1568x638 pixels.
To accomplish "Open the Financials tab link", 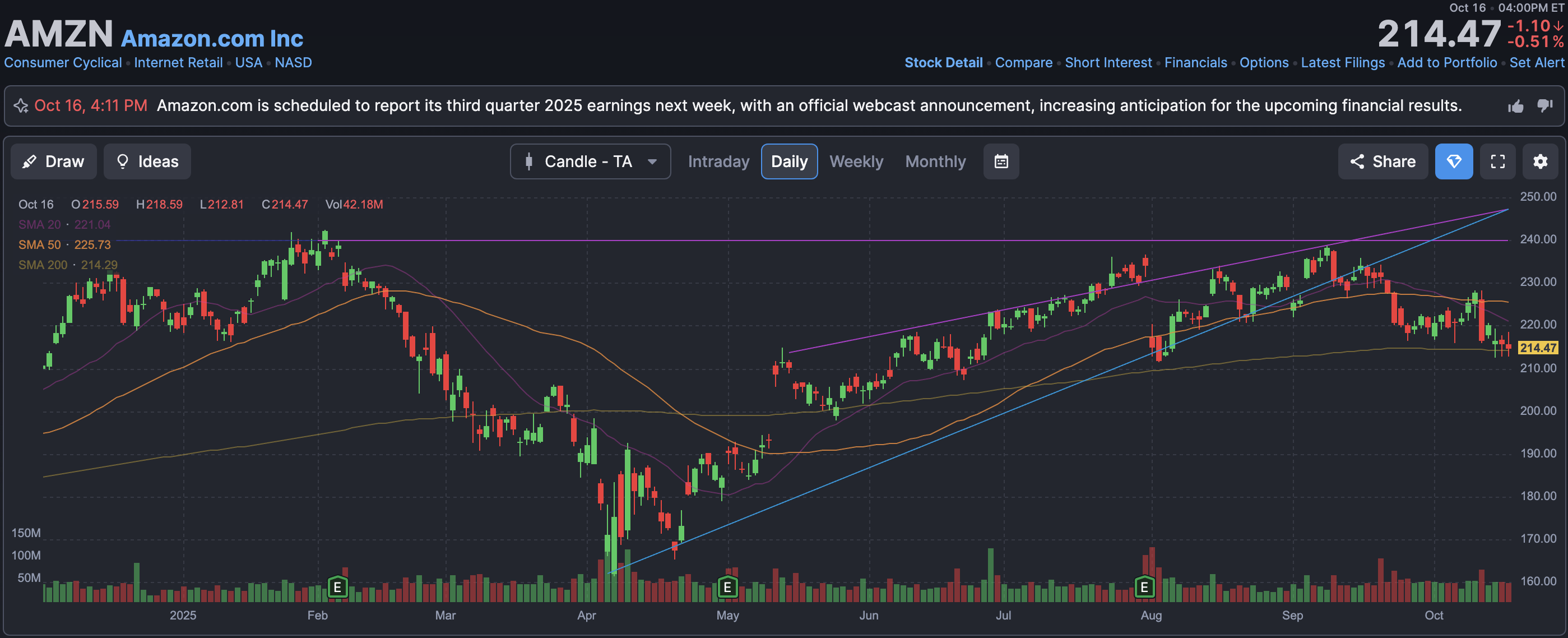I will tap(1195, 63).
